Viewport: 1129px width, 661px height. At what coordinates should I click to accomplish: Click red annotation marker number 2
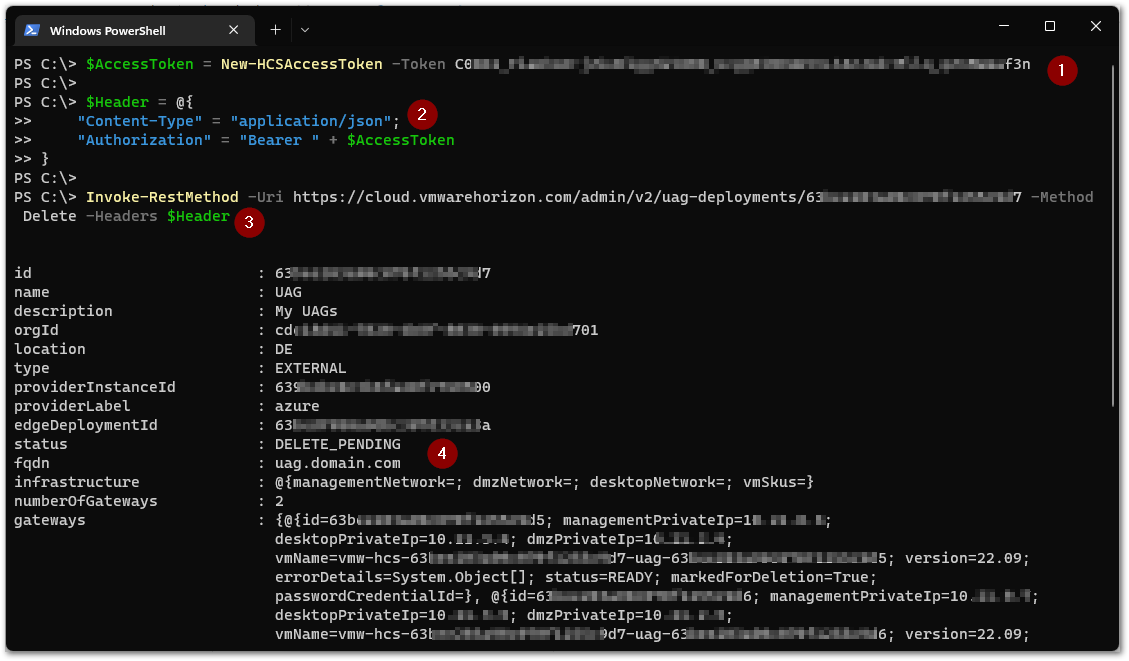click(422, 114)
